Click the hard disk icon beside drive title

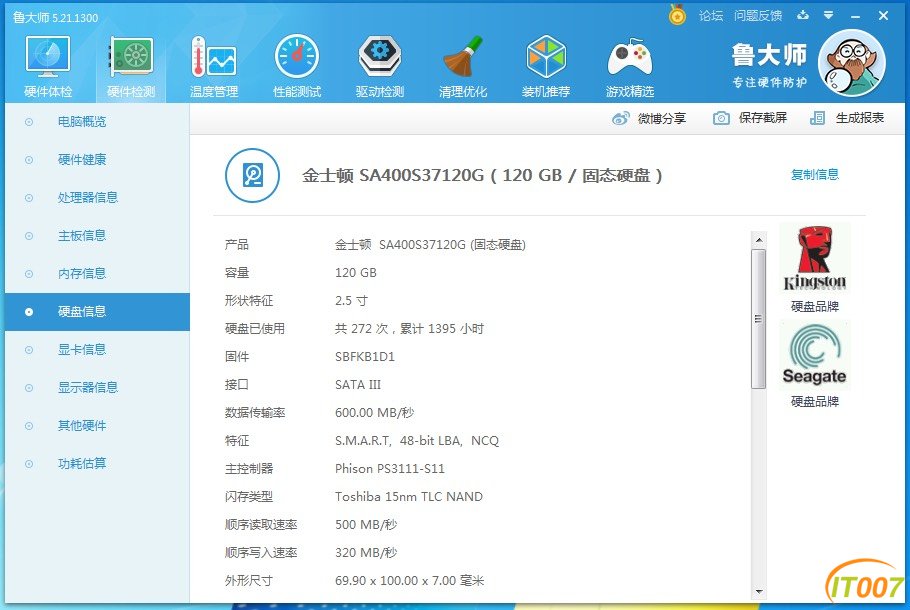252,175
